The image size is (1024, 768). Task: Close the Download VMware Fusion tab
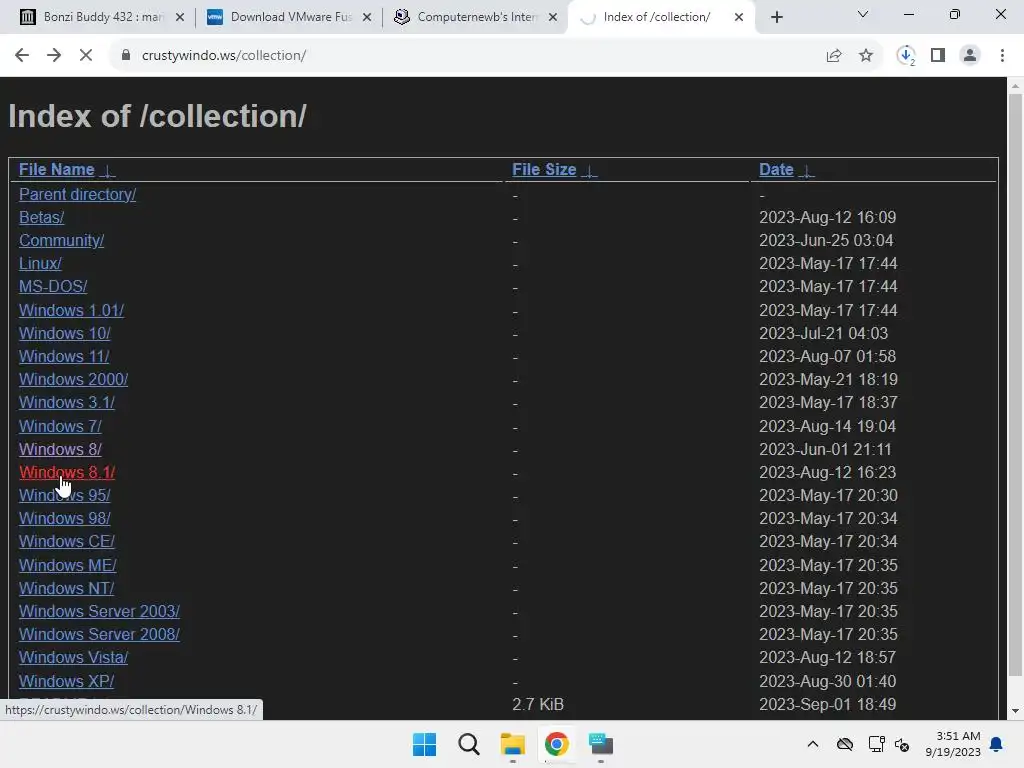pyautogui.click(x=367, y=17)
